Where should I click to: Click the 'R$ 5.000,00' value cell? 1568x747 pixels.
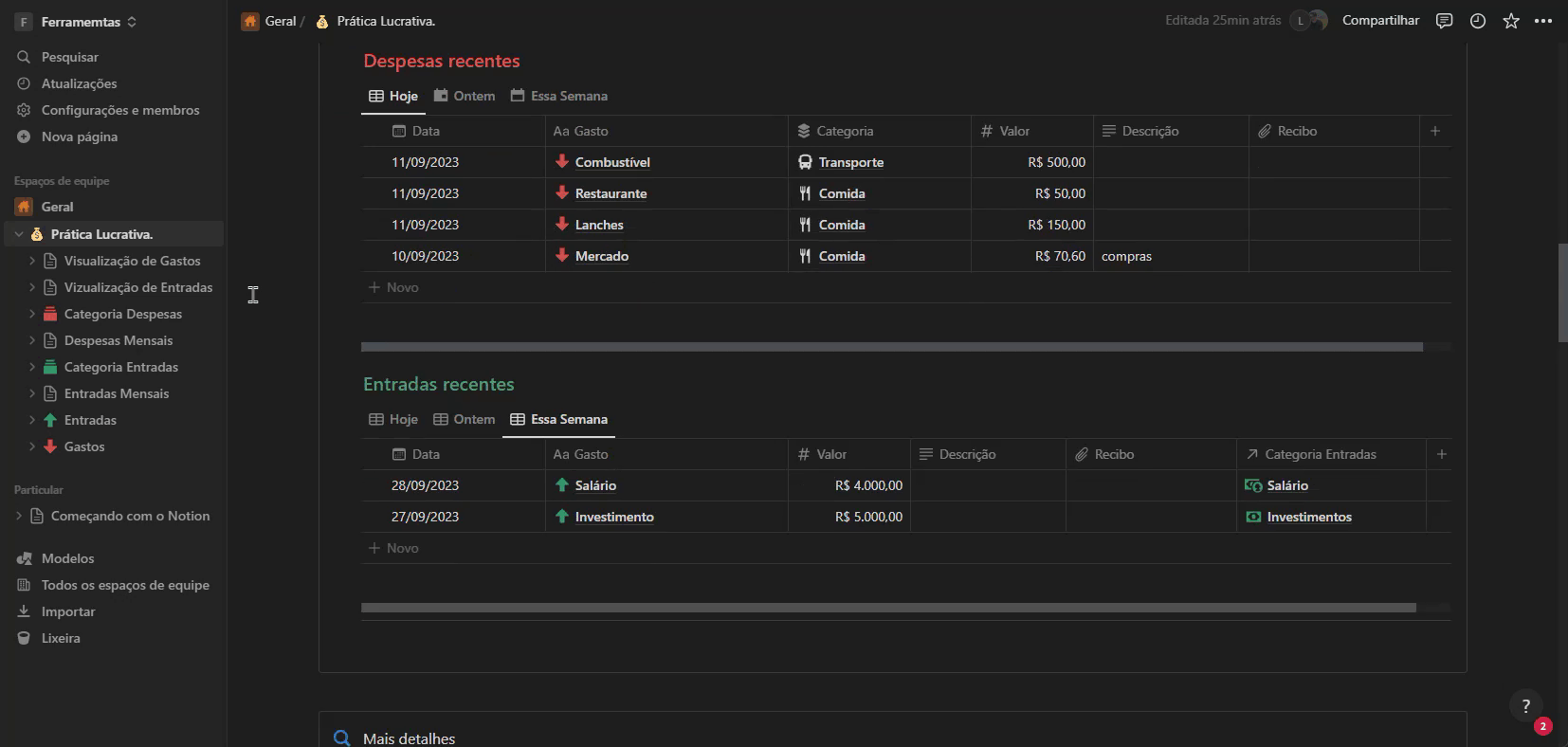(849, 517)
